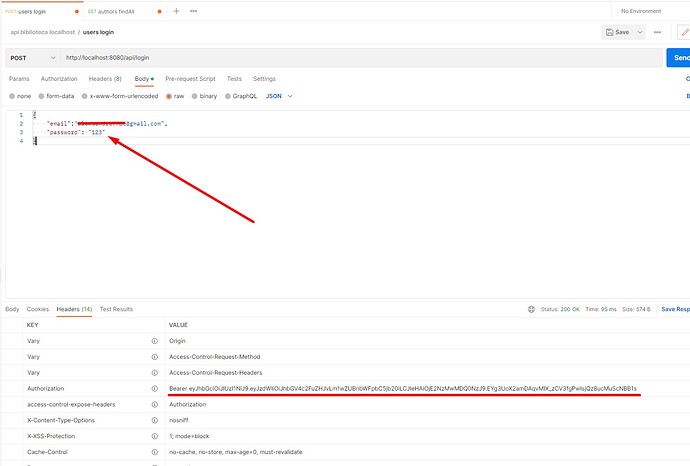Open the request Authorization tab
The height and width of the screenshot is (466, 690).
[x=59, y=79]
